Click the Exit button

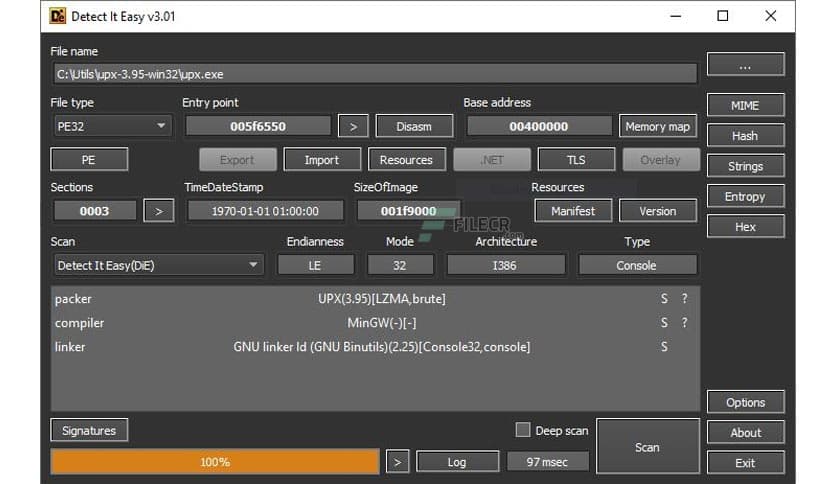click(x=745, y=463)
